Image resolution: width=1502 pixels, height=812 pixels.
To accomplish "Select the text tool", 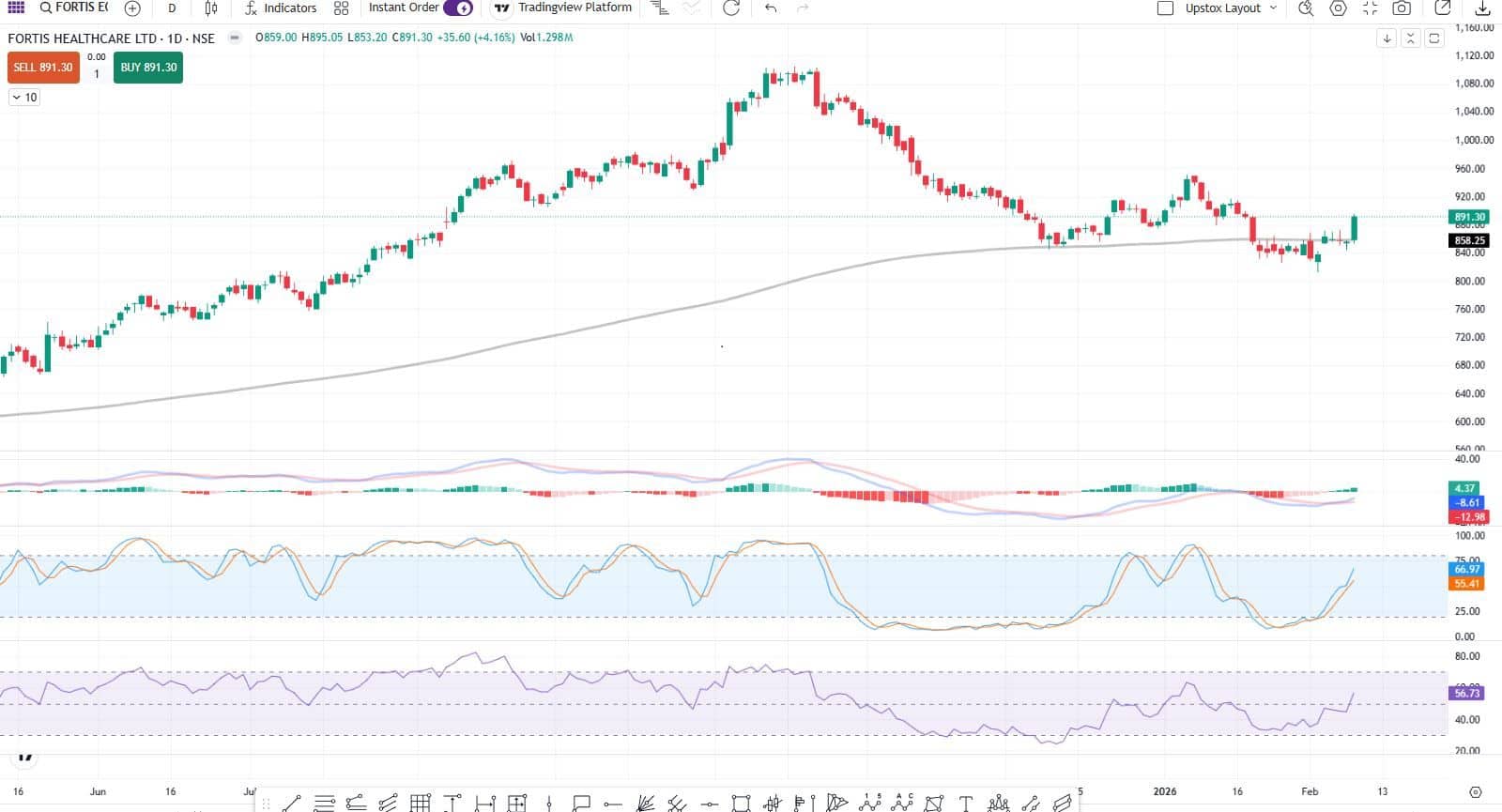I will [x=966, y=803].
